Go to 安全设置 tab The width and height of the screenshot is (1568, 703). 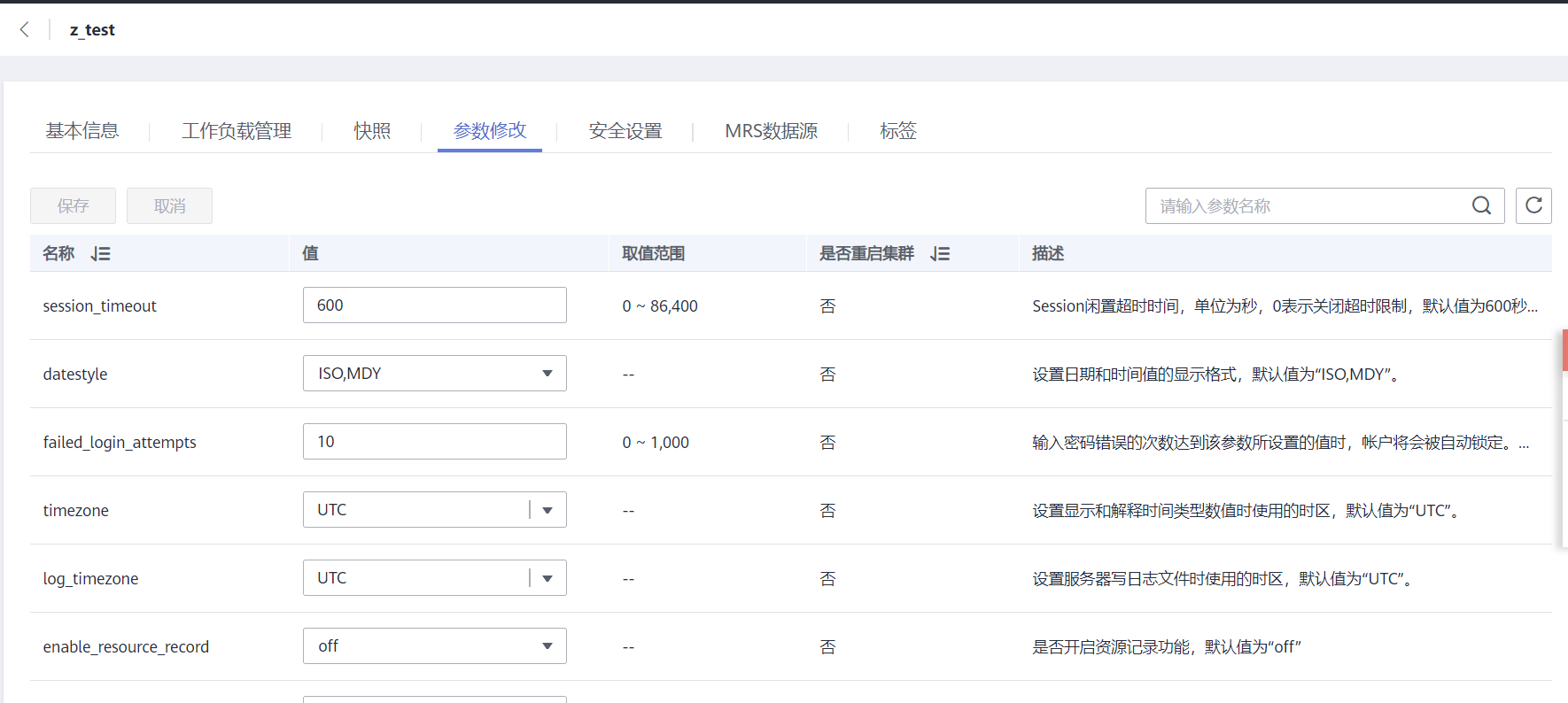625,131
